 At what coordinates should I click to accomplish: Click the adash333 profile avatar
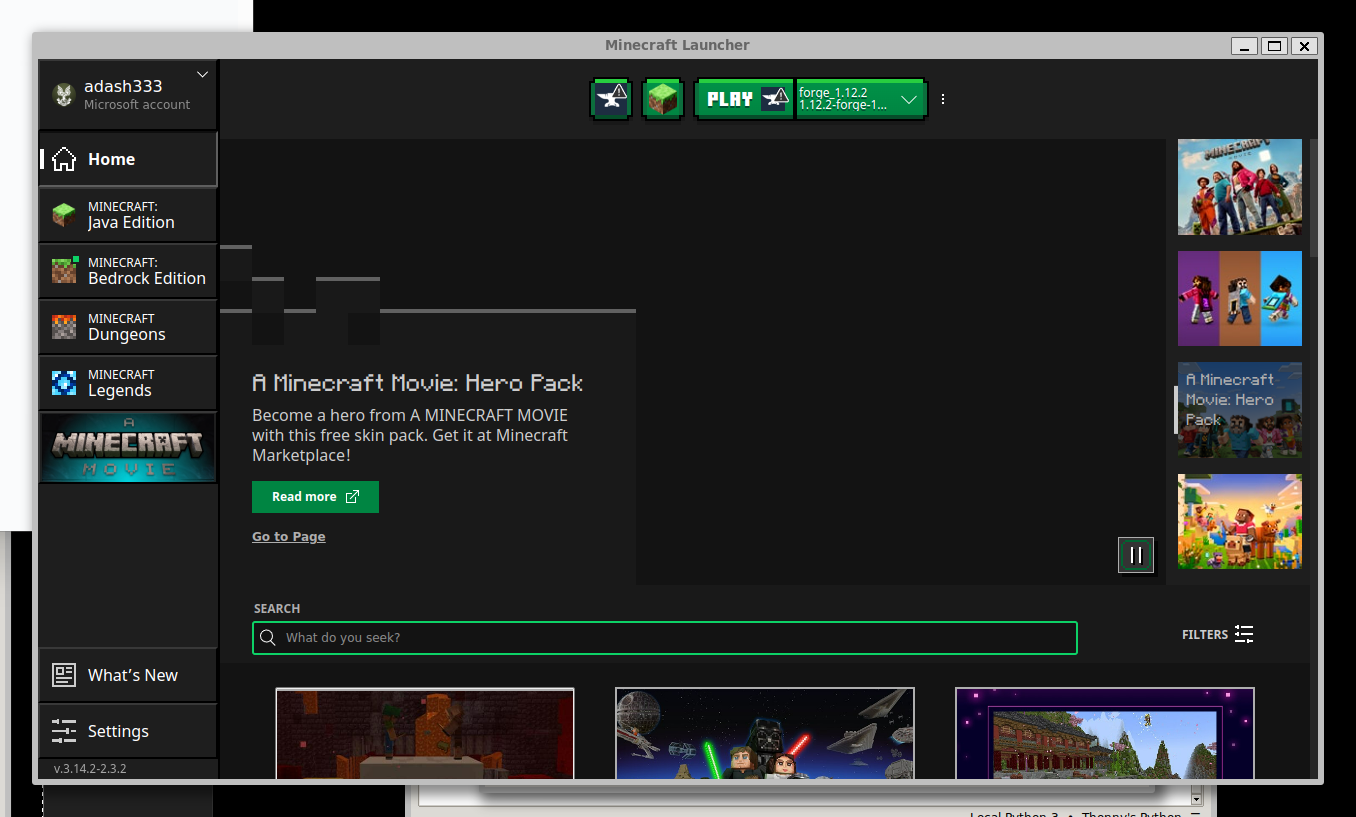[x=64, y=95]
